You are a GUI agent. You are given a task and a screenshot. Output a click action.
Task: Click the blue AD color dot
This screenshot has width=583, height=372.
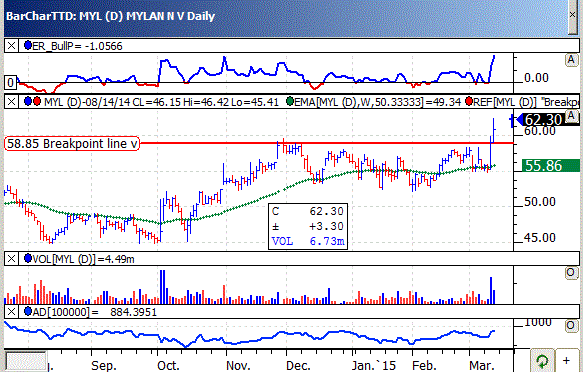28,311
